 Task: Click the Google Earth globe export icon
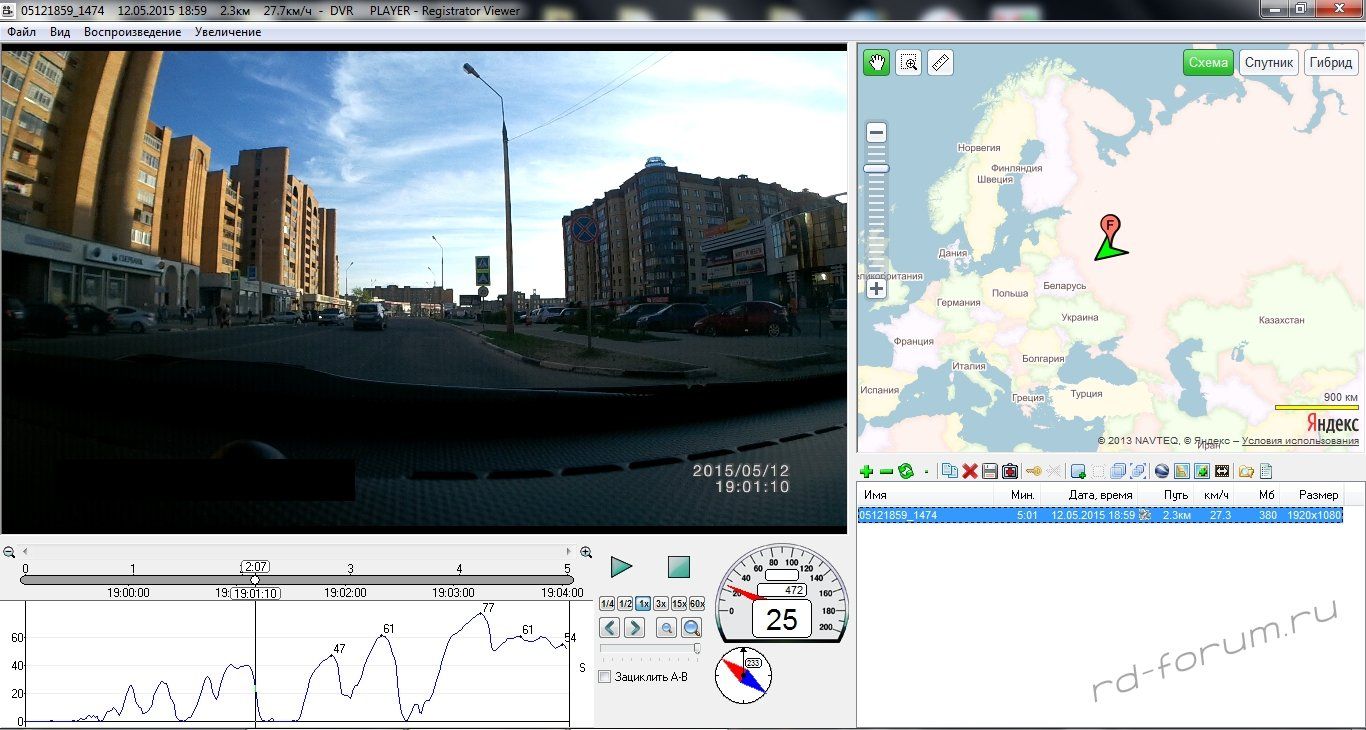tap(1161, 471)
